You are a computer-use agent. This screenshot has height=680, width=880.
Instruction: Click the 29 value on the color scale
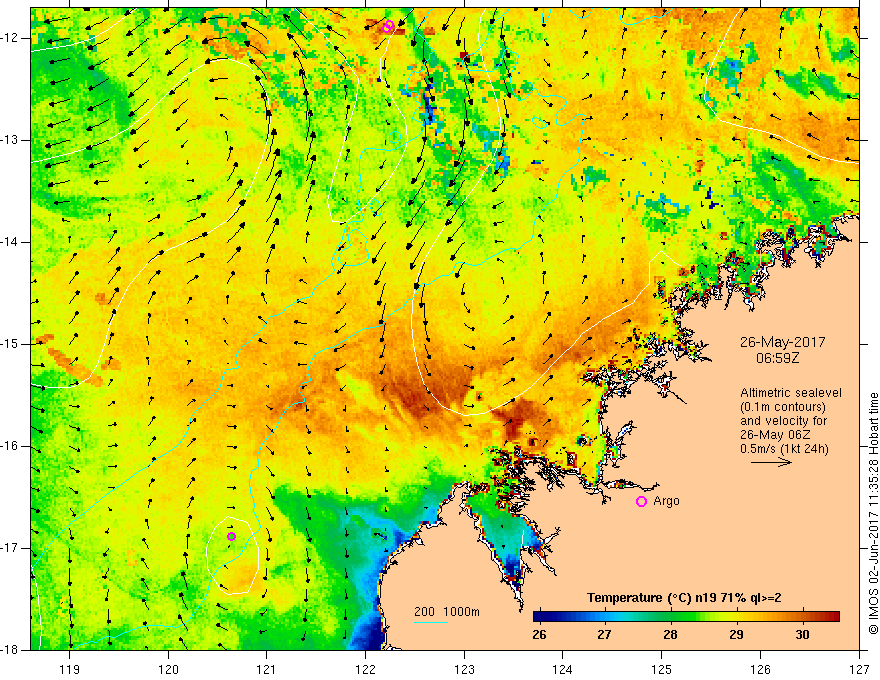[736, 635]
